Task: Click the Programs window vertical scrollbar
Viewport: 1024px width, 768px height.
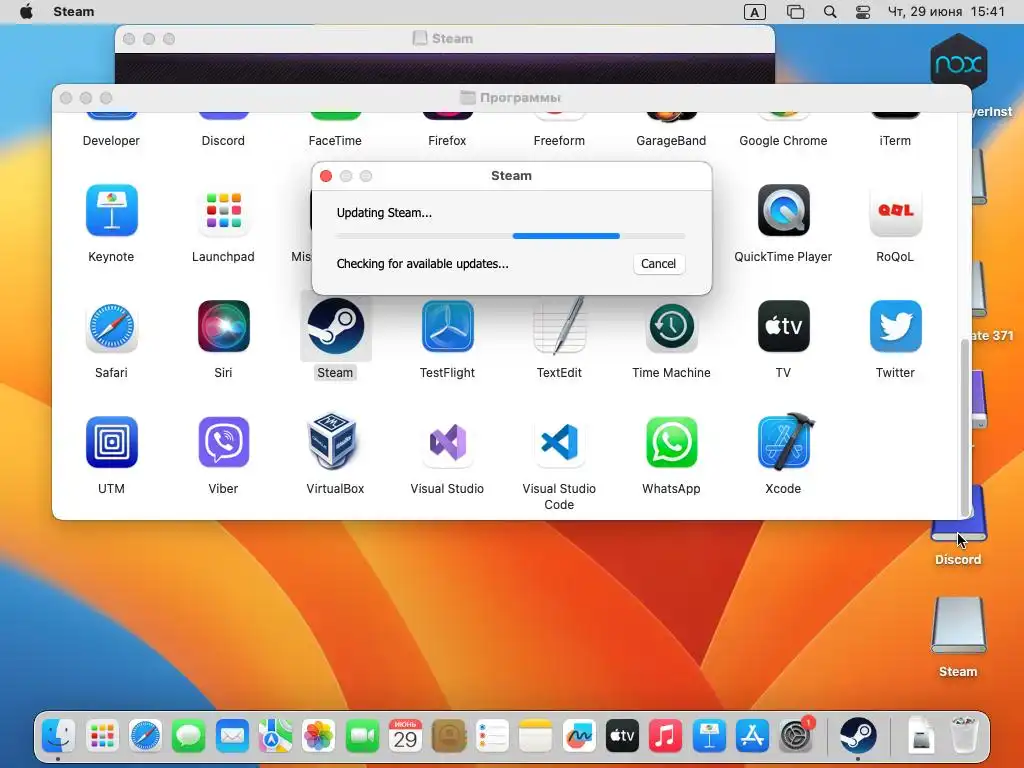Action: (x=965, y=428)
